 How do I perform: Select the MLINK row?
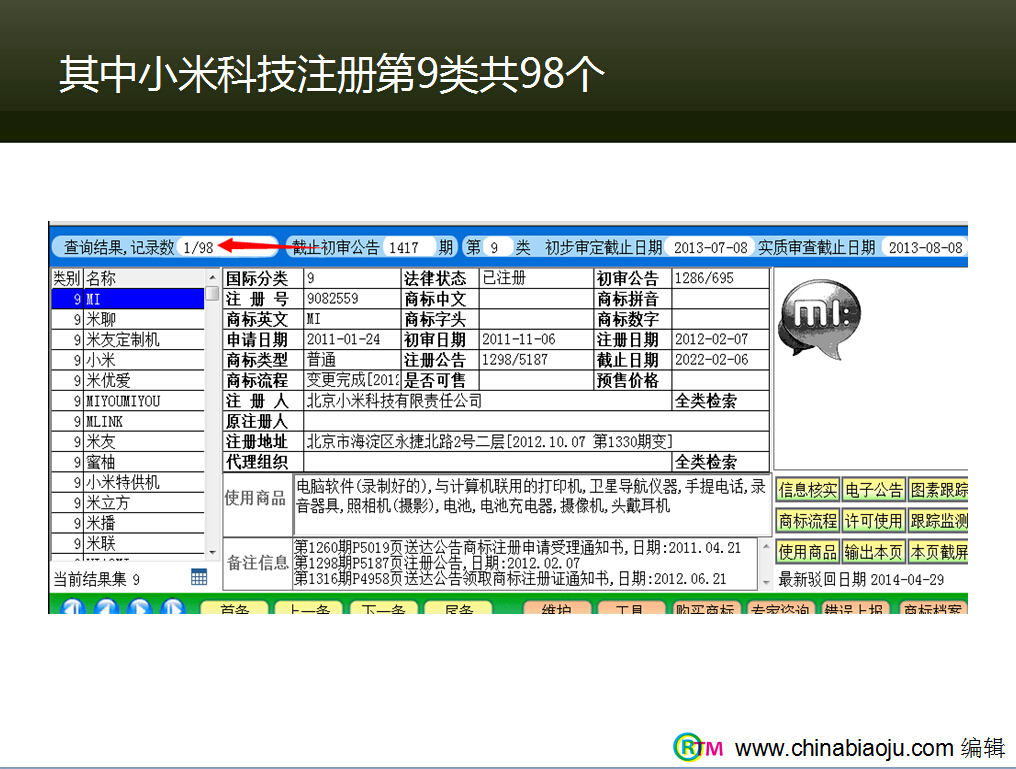tap(128, 421)
